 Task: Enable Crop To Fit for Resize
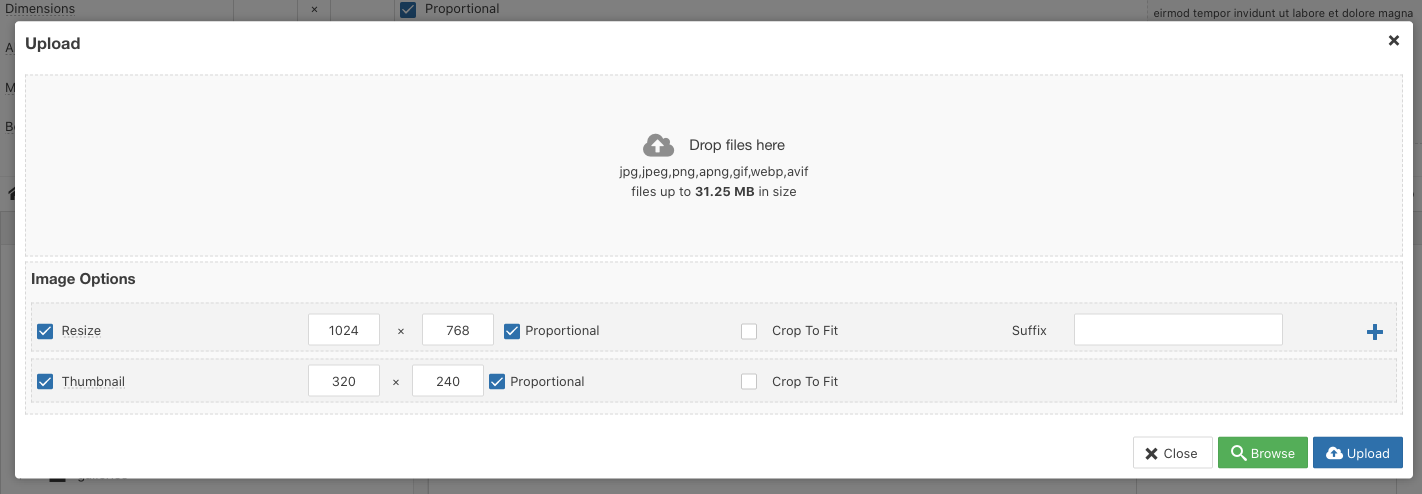tap(749, 331)
